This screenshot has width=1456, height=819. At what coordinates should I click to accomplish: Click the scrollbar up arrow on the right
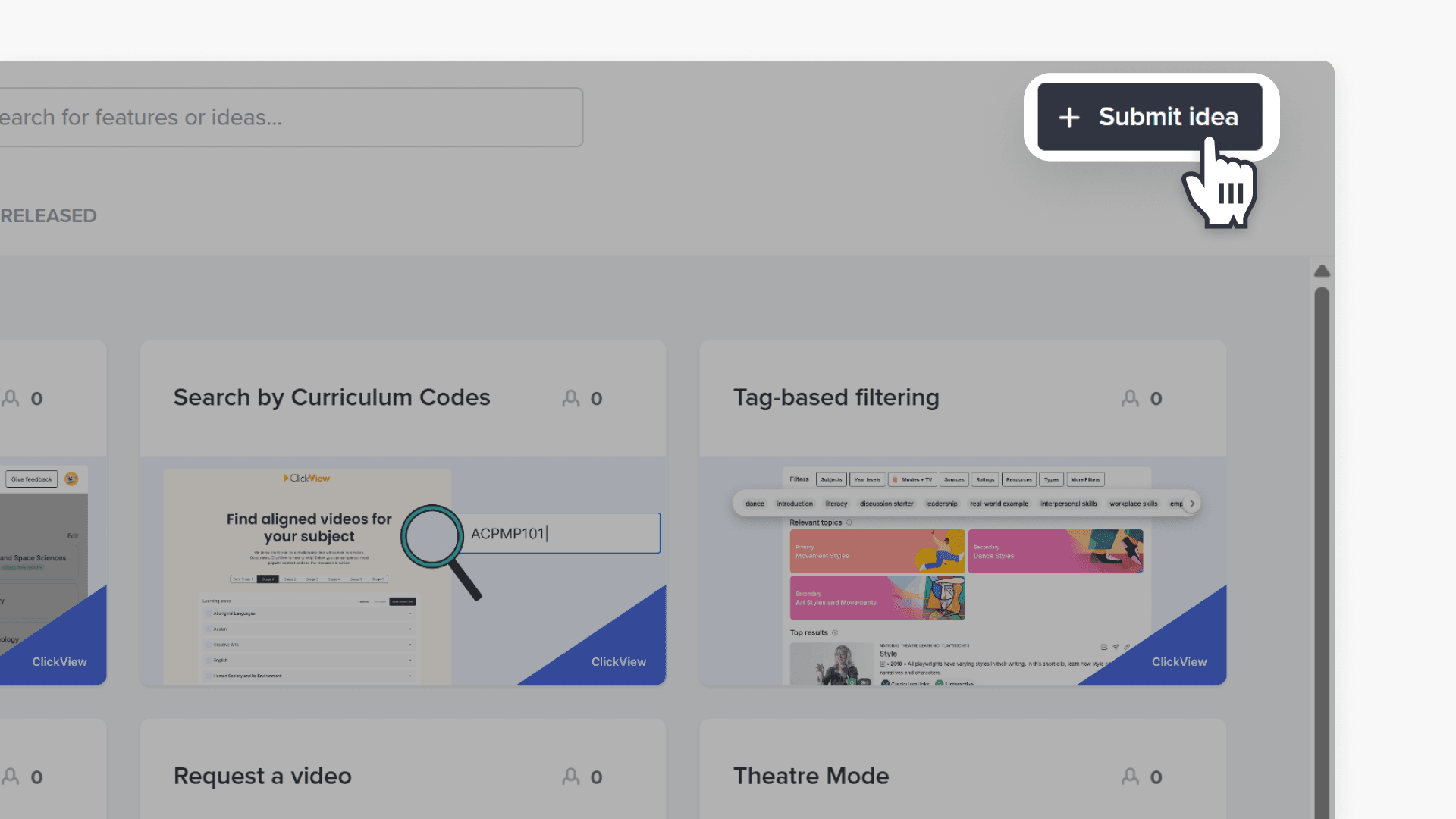tap(1322, 271)
